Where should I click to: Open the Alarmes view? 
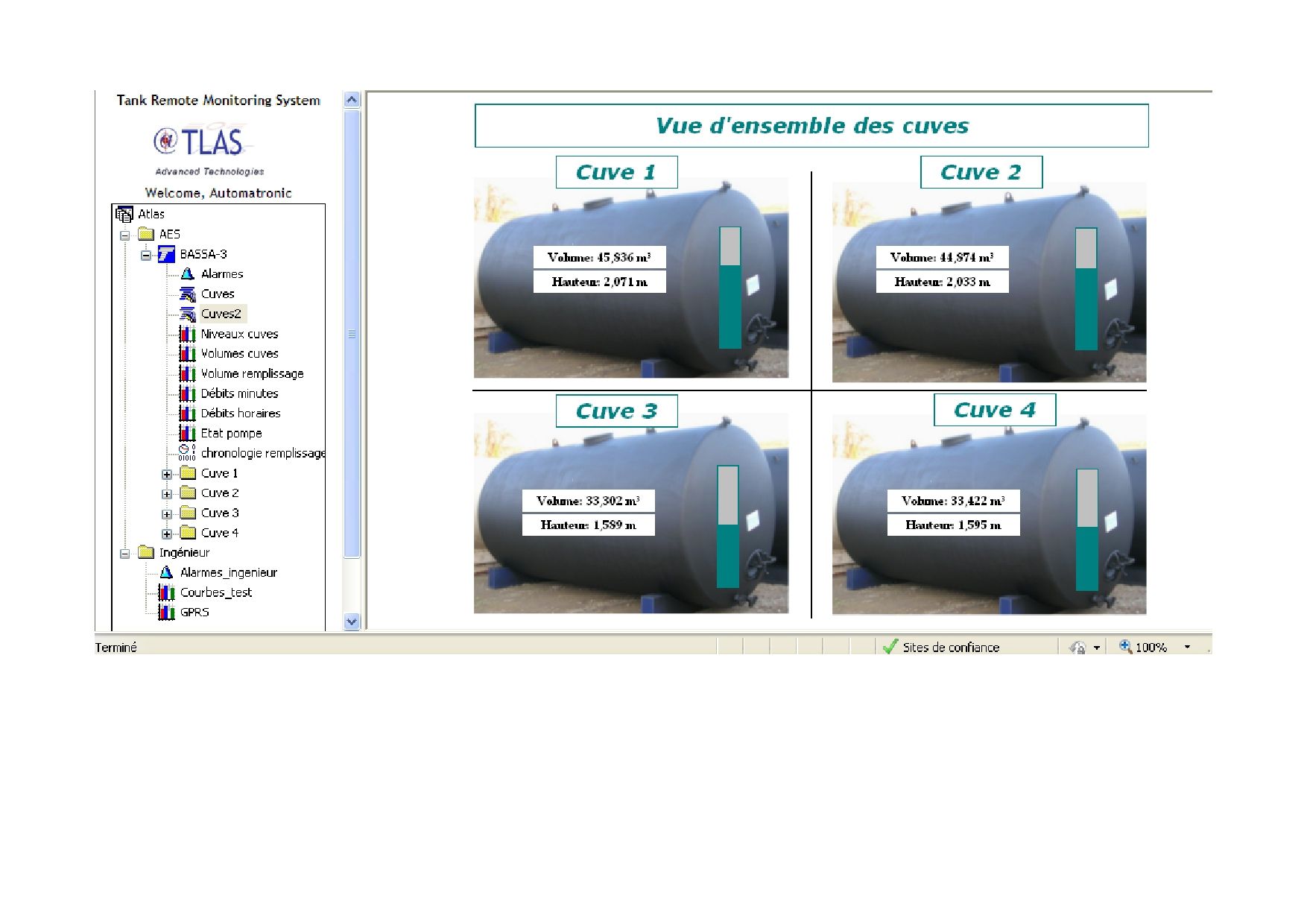[x=222, y=274]
